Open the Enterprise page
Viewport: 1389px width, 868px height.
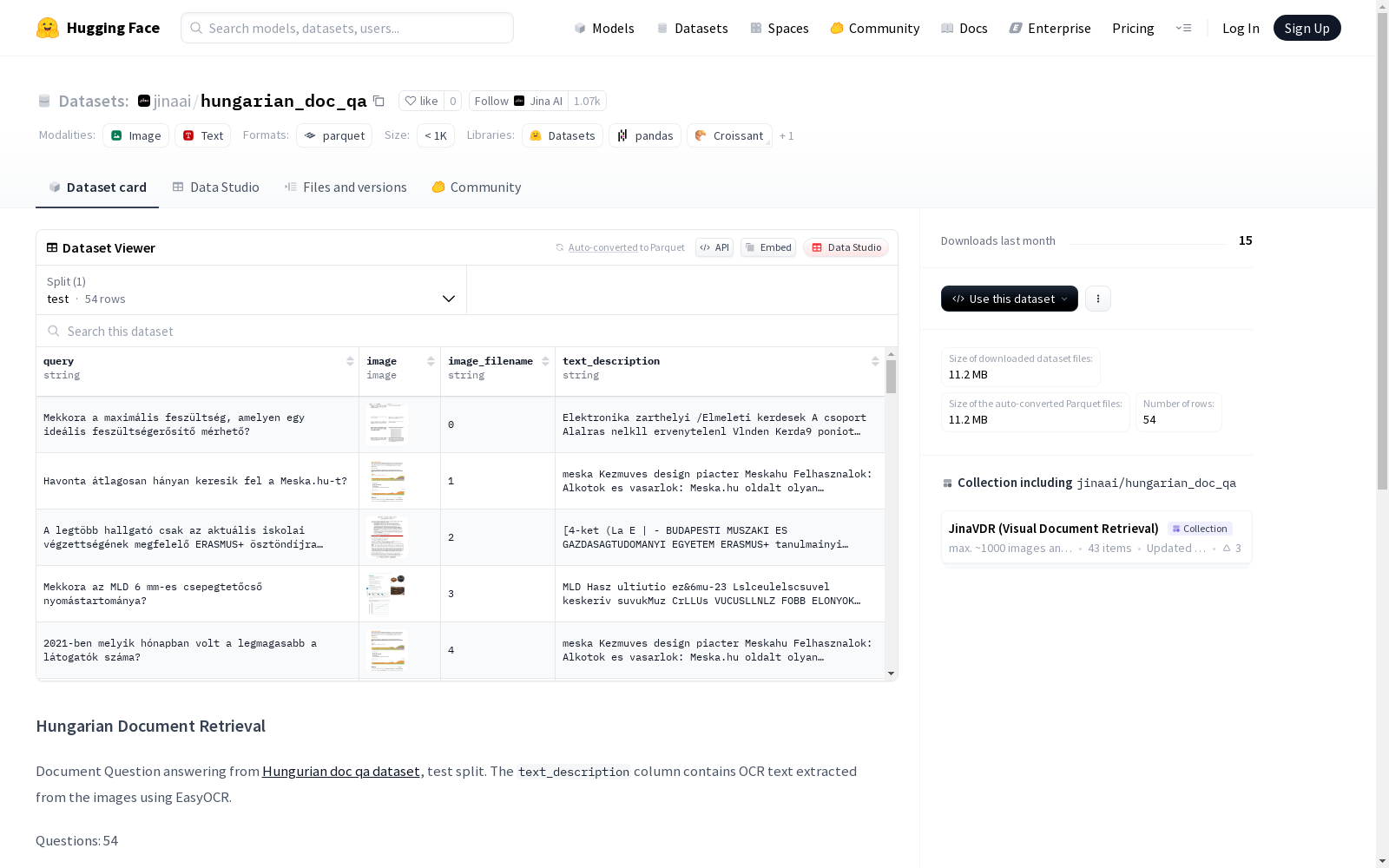[x=1050, y=28]
